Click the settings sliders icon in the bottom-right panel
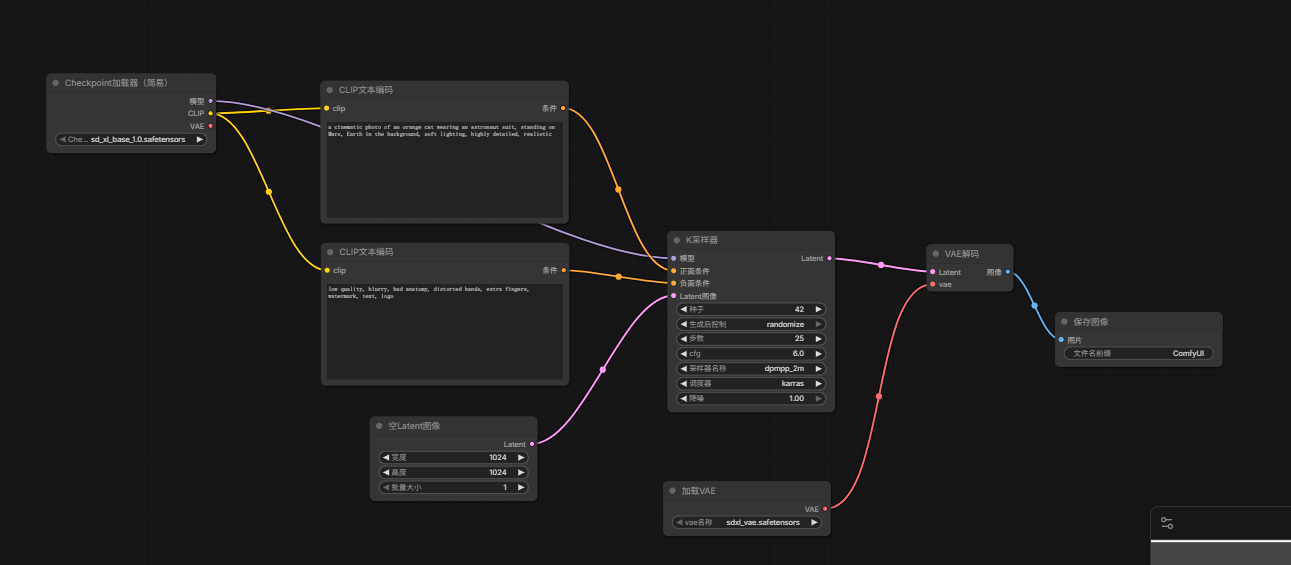 [1167, 523]
